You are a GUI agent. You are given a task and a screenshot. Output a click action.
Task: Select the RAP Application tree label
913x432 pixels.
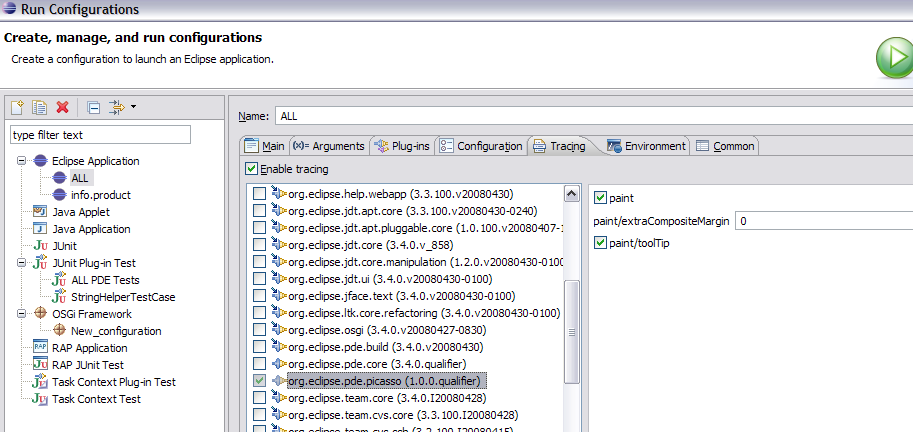point(90,348)
